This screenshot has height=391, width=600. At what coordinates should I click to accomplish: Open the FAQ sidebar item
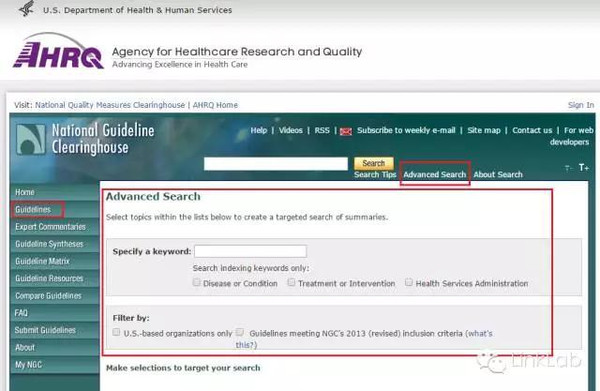pyautogui.click(x=55, y=313)
